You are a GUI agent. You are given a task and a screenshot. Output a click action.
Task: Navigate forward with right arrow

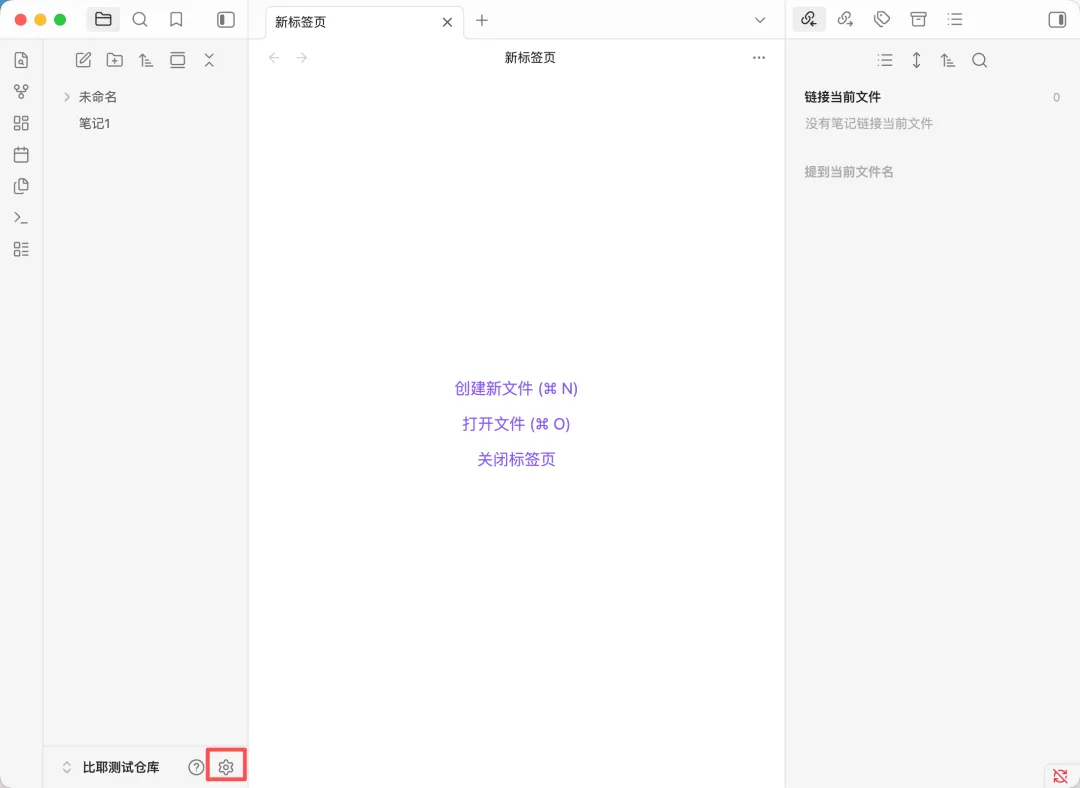[x=302, y=58]
